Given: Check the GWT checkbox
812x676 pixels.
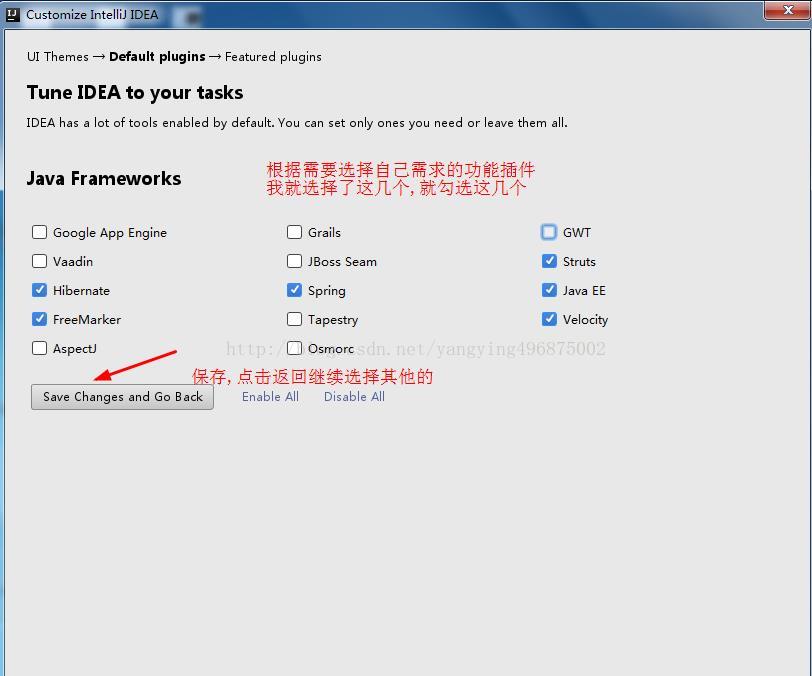Looking at the screenshot, I should tap(549, 232).
